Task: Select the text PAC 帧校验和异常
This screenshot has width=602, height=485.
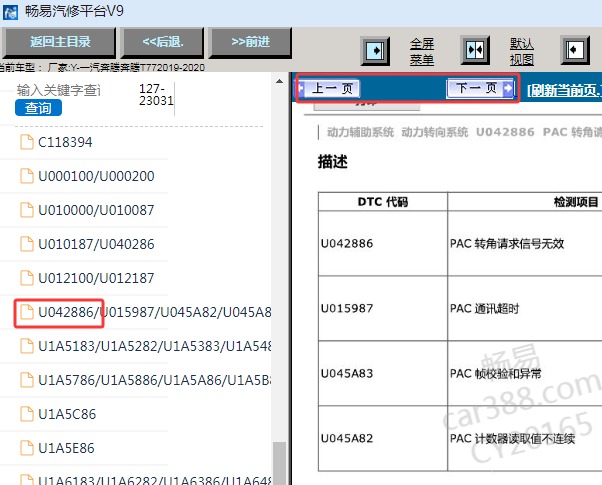Action: [496, 373]
